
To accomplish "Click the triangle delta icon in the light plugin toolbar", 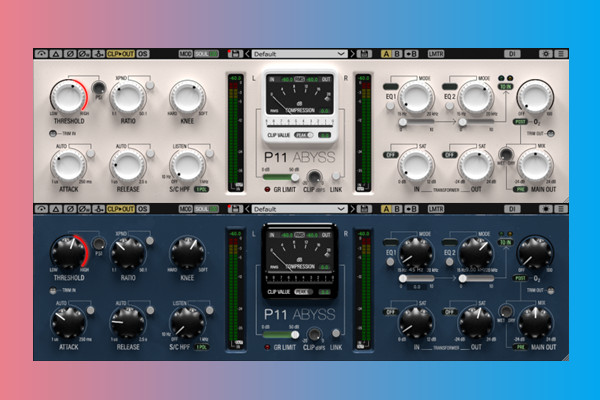I will click(55, 54).
